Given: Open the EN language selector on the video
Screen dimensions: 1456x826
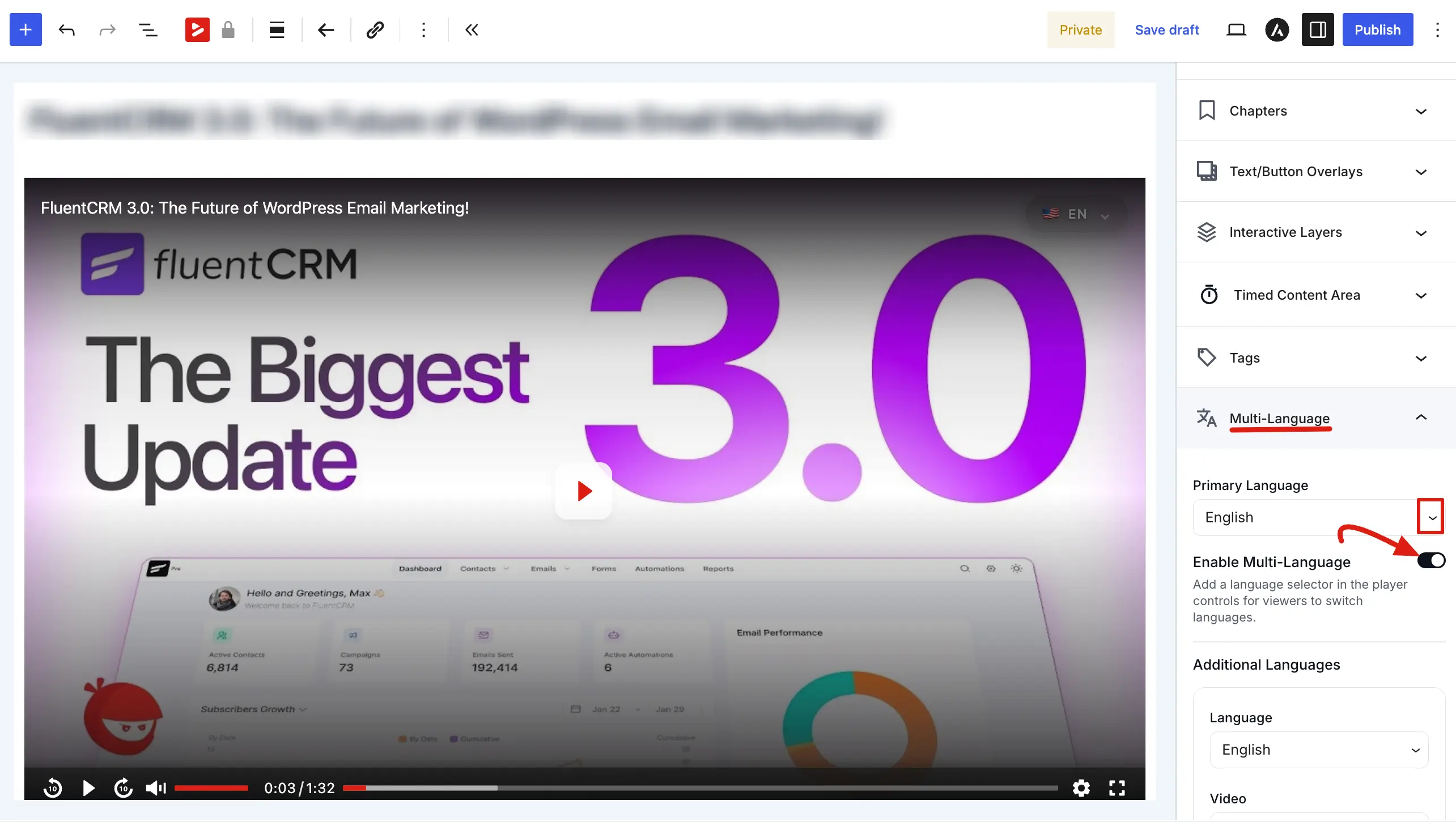Looking at the screenshot, I should pyautogui.click(x=1076, y=214).
